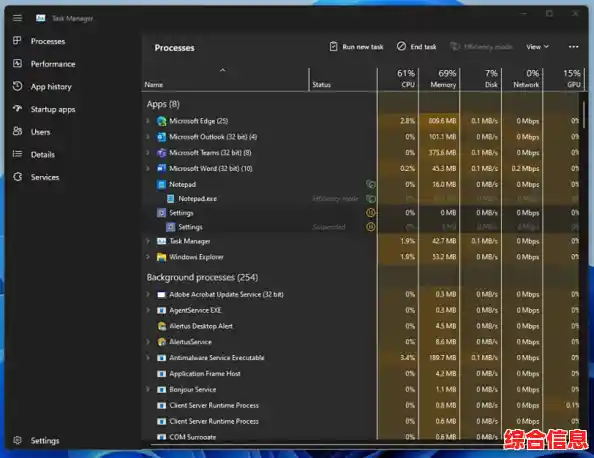Image resolution: width=594 pixels, height=458 pixels.
Task: Switch to the Details page
Action: (x=42, y=154)
